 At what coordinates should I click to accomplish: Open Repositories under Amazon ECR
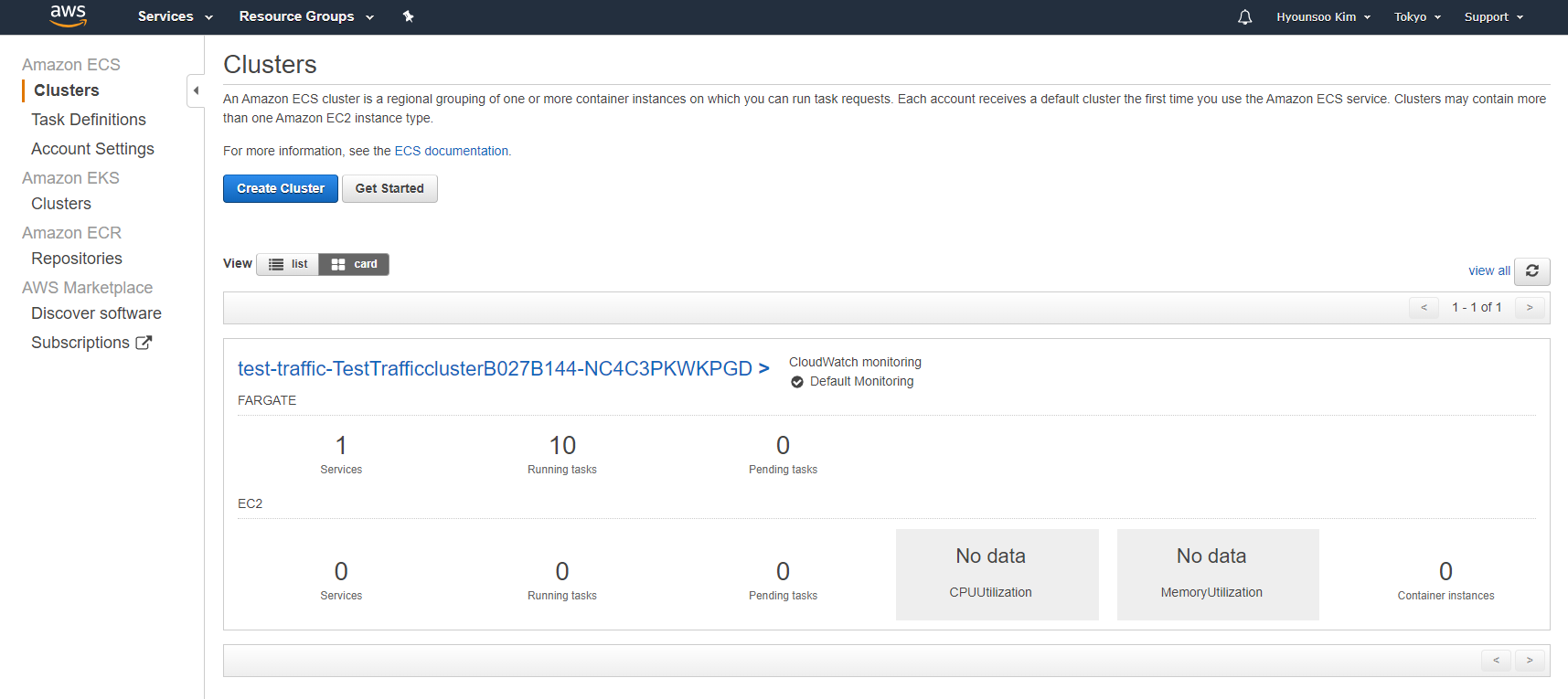click(77, 259)
